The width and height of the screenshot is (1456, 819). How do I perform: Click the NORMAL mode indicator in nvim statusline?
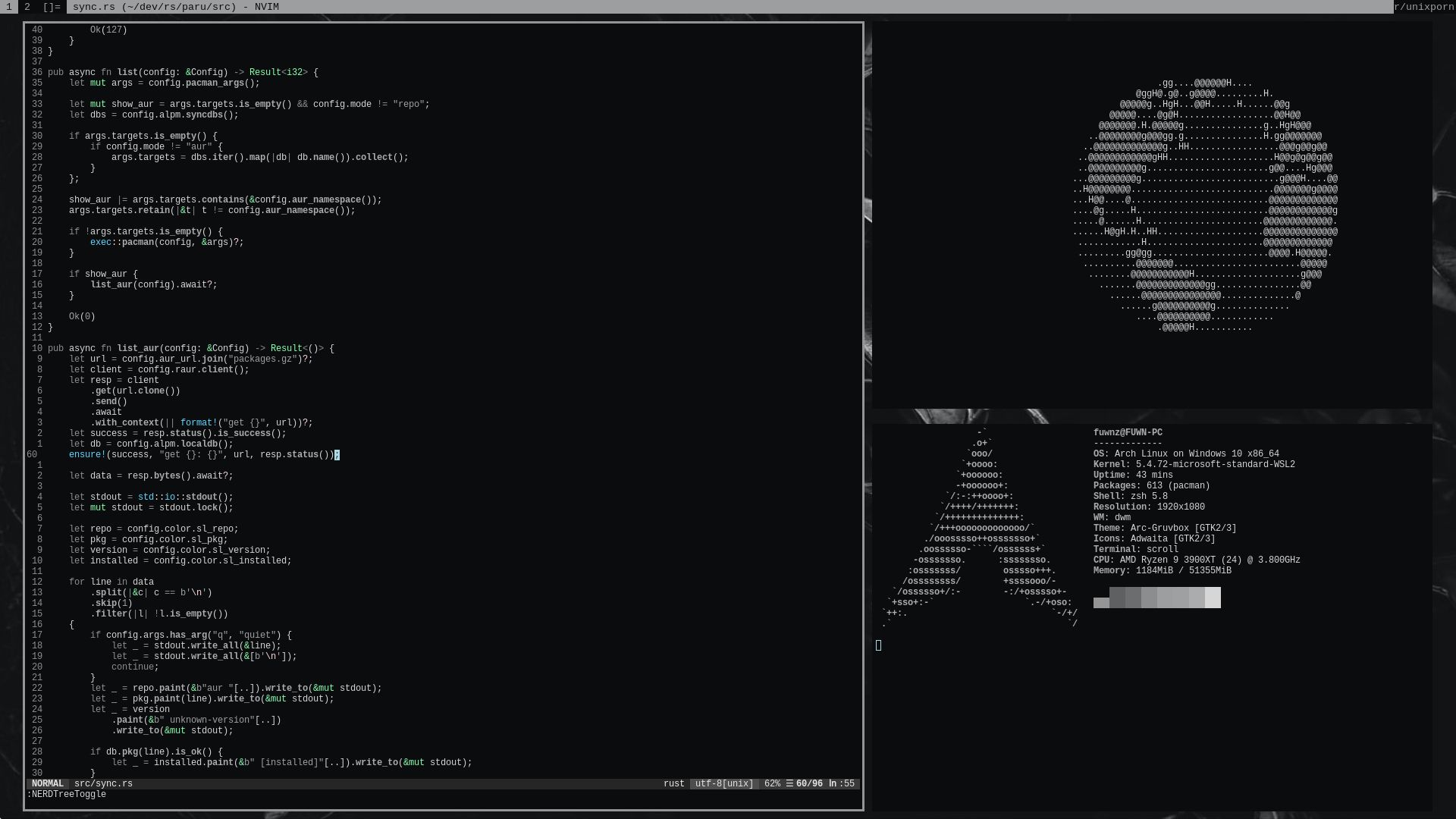(47, 783)
